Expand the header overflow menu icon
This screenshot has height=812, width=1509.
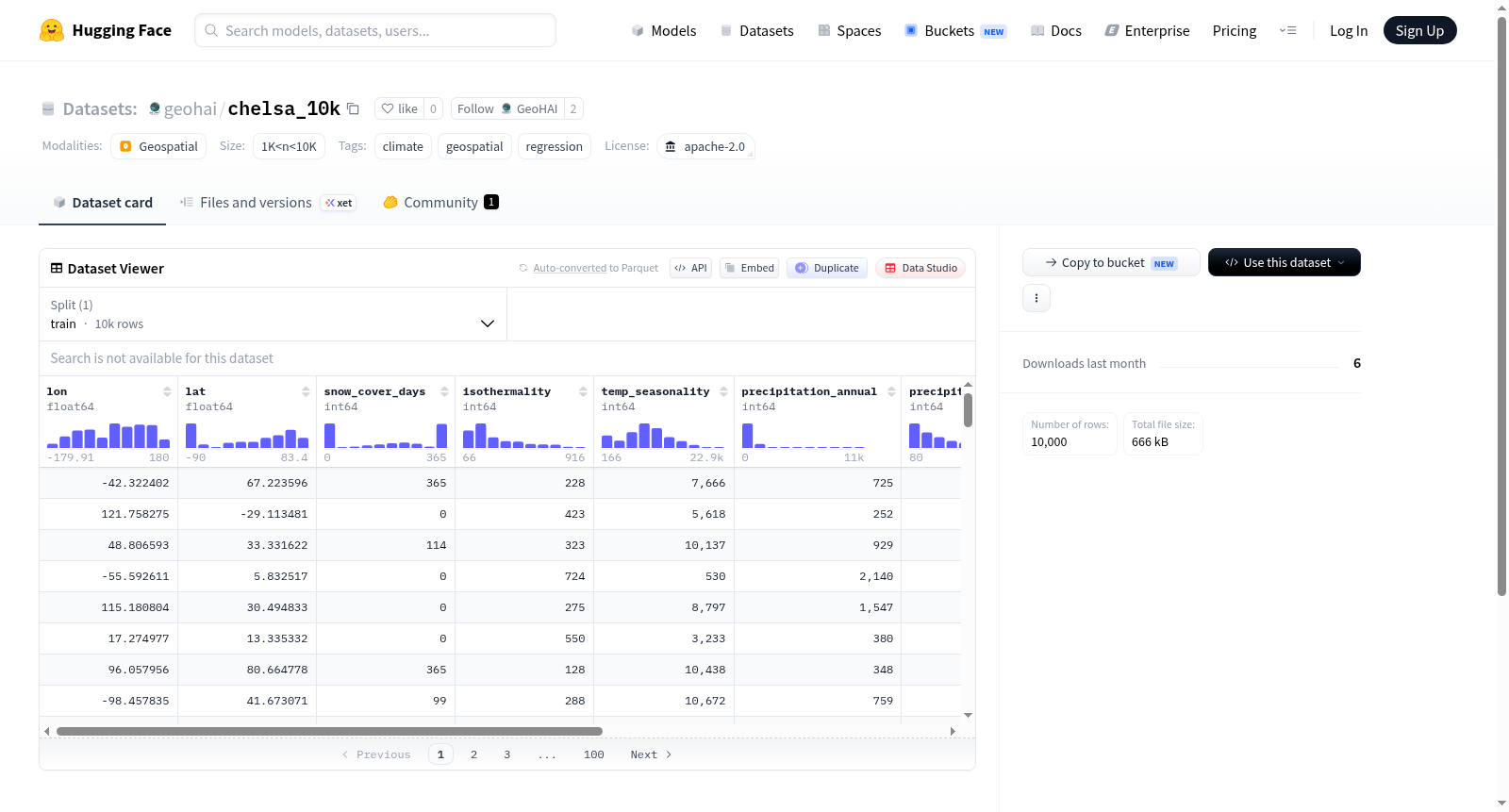(x=1287, y=30)
